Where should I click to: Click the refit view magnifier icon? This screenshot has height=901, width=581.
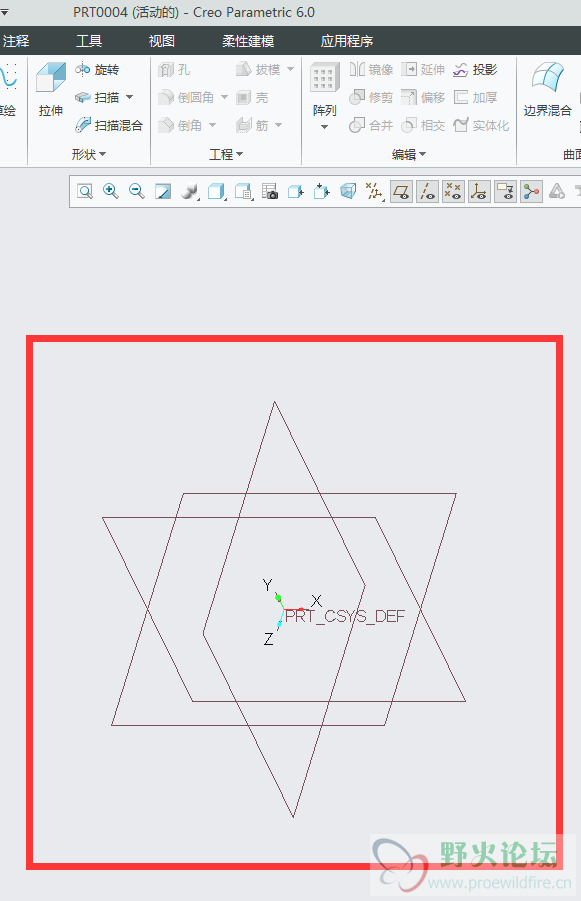(85, 191)
